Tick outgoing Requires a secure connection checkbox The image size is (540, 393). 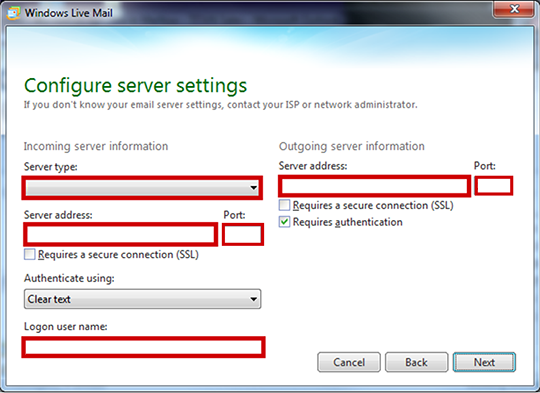[x=284, y=205]
